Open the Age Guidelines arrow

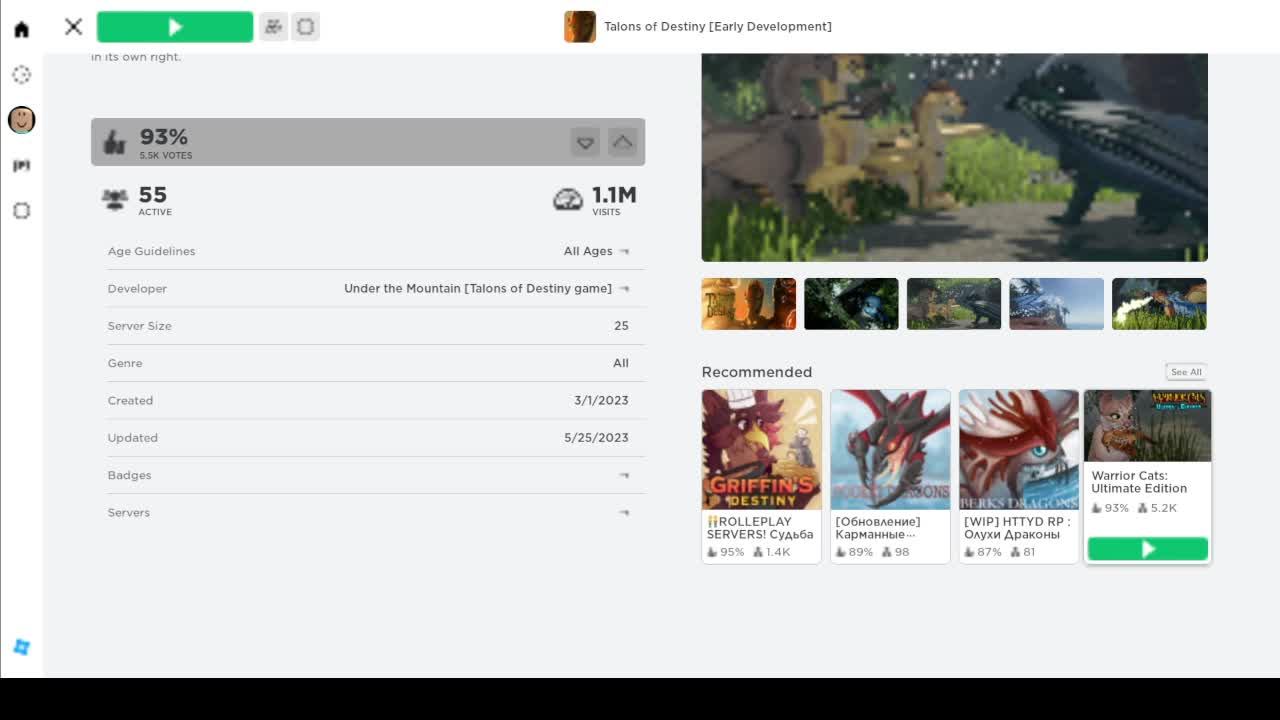tap(624, 252)
